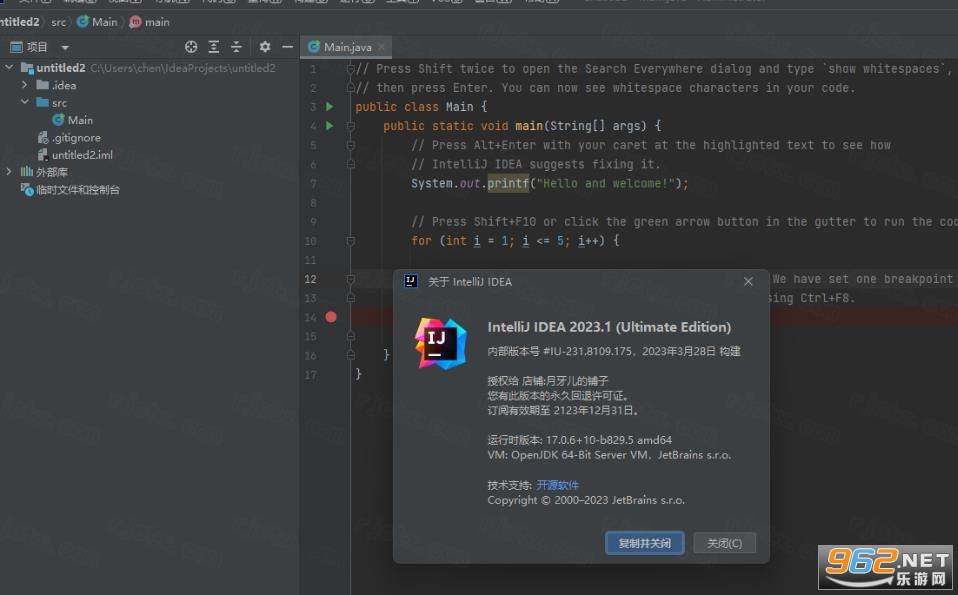This screenshot has height=595, width=958.
Task: Click the Collapse All icon in project panel
Action: pyautogui.click(x=236, y=46)
